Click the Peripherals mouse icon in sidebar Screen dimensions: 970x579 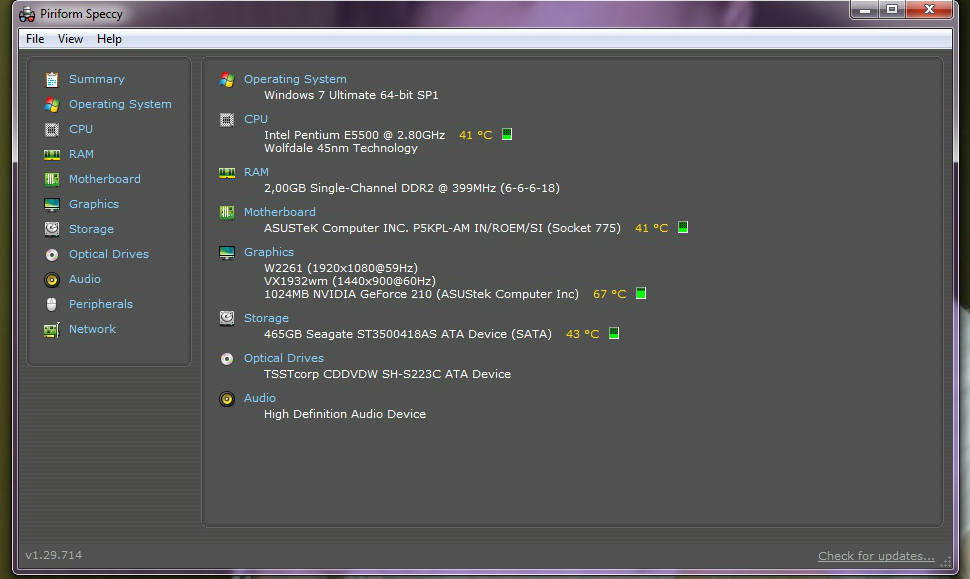pos(52,304)
